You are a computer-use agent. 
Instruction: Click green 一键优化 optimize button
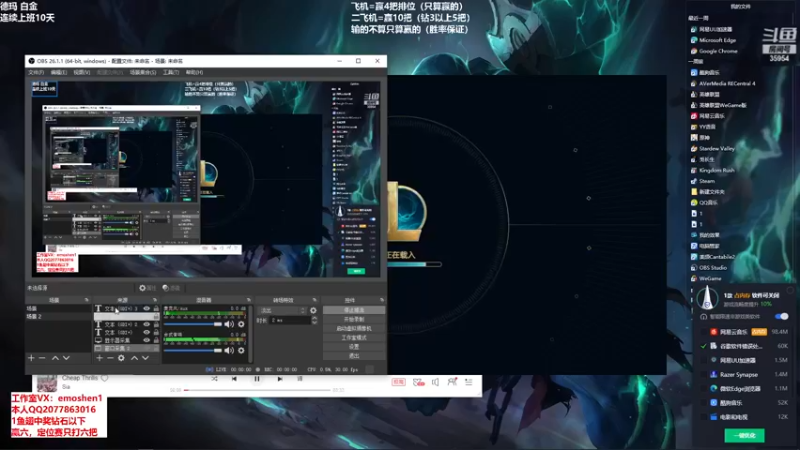[744, 435]
